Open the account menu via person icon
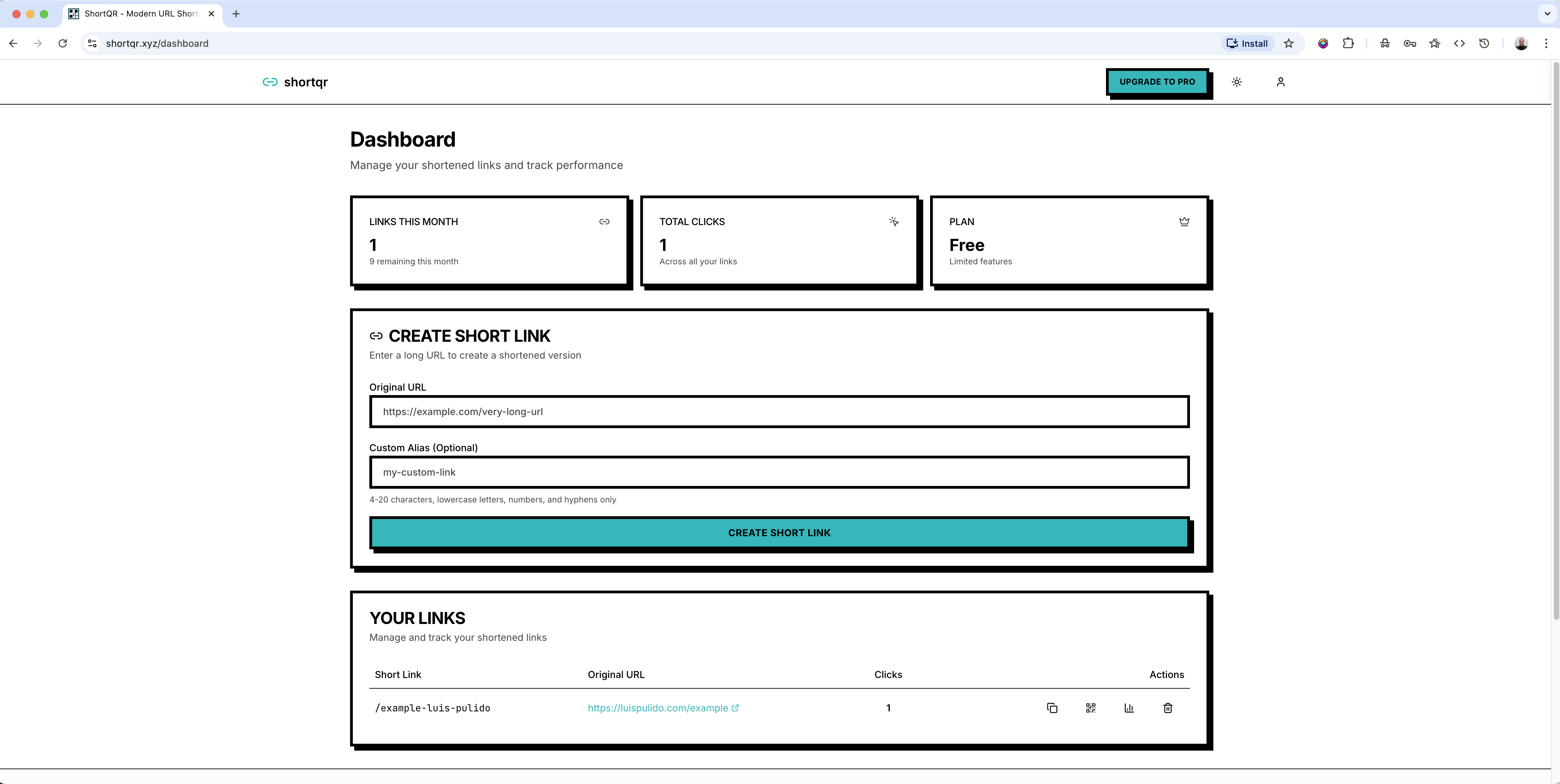1560x784 pixels. click(x=1280, y=82)
